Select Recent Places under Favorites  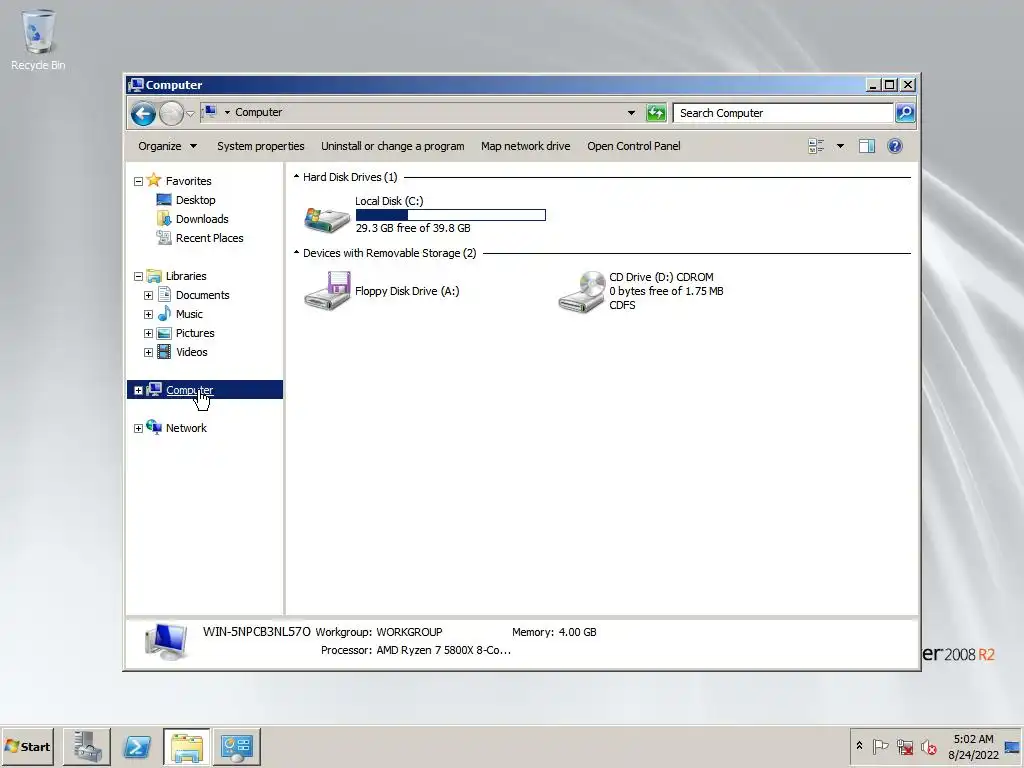[x=209, y=238]
